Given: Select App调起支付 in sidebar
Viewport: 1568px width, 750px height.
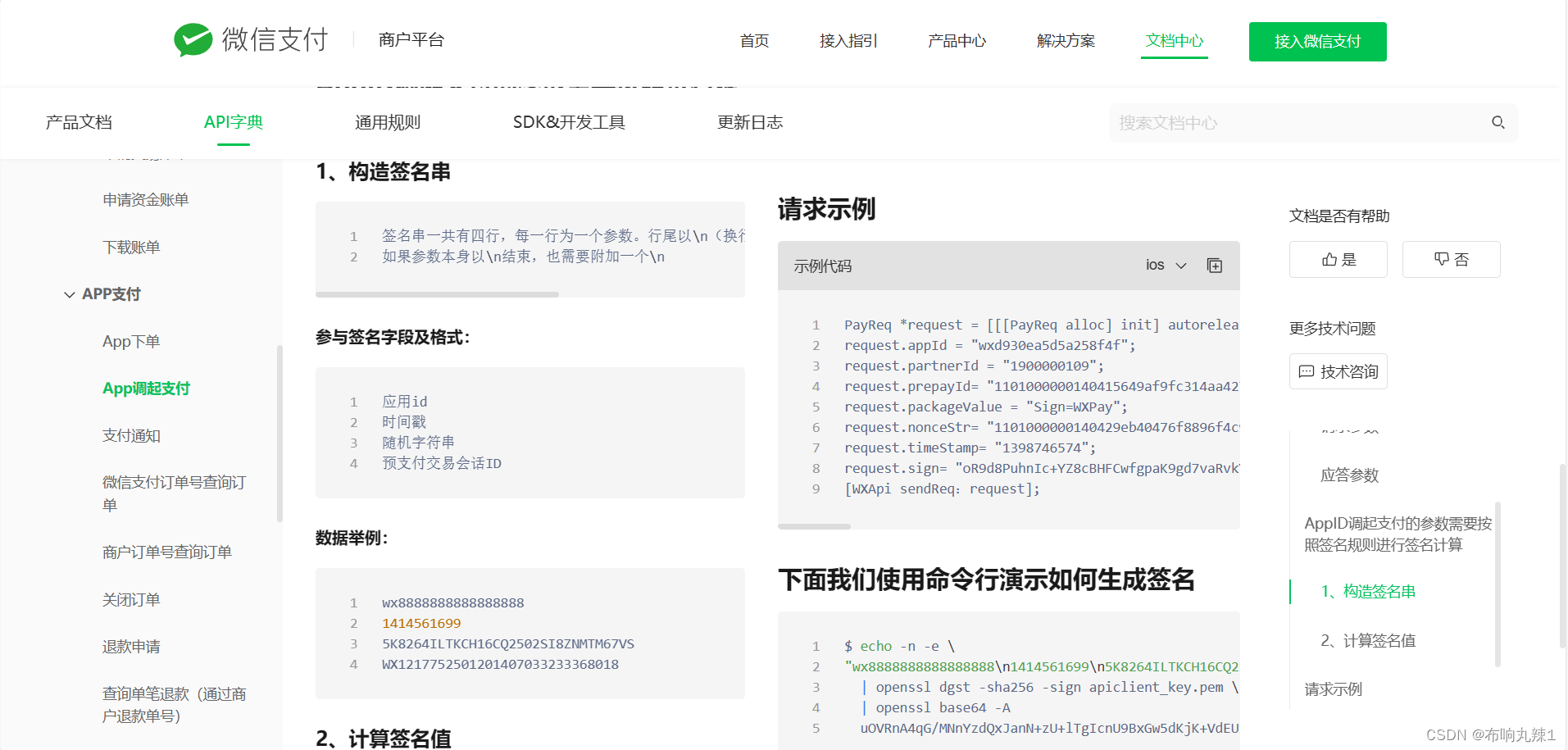Looking at the screenshot, I should click(146, 389).
